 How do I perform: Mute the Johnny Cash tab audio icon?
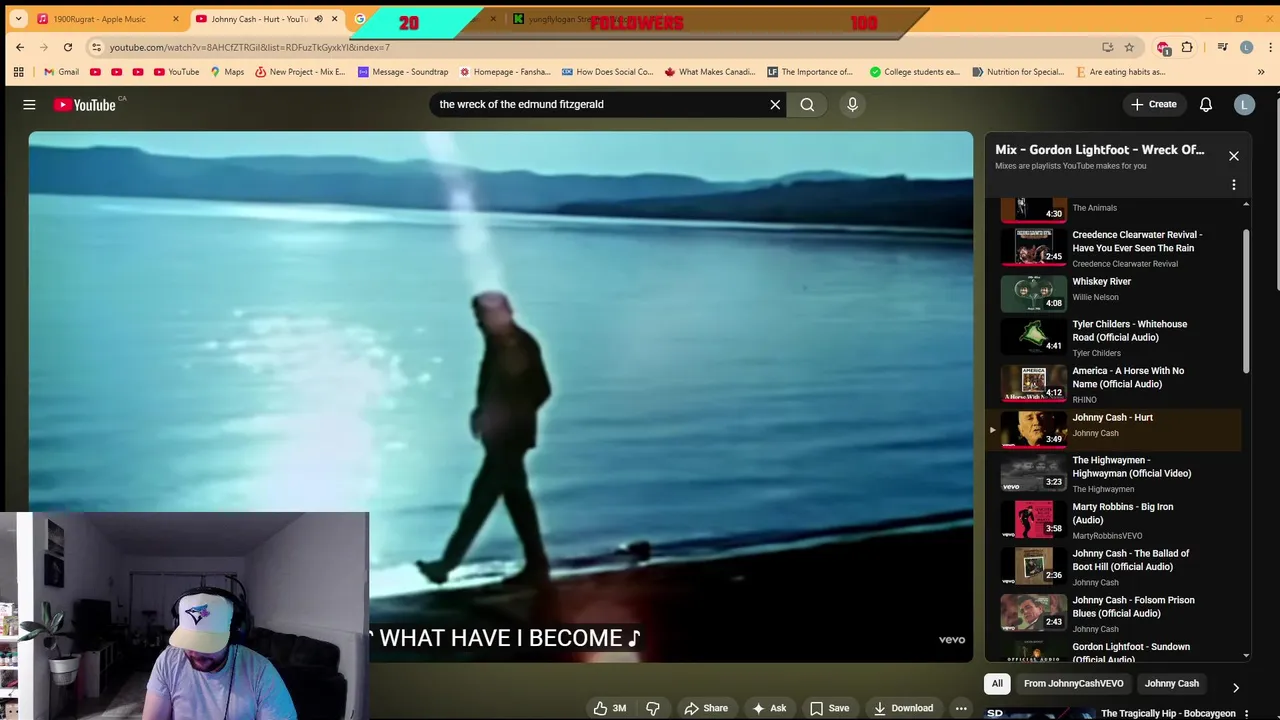pyautogui.click(x=318, y=19)
